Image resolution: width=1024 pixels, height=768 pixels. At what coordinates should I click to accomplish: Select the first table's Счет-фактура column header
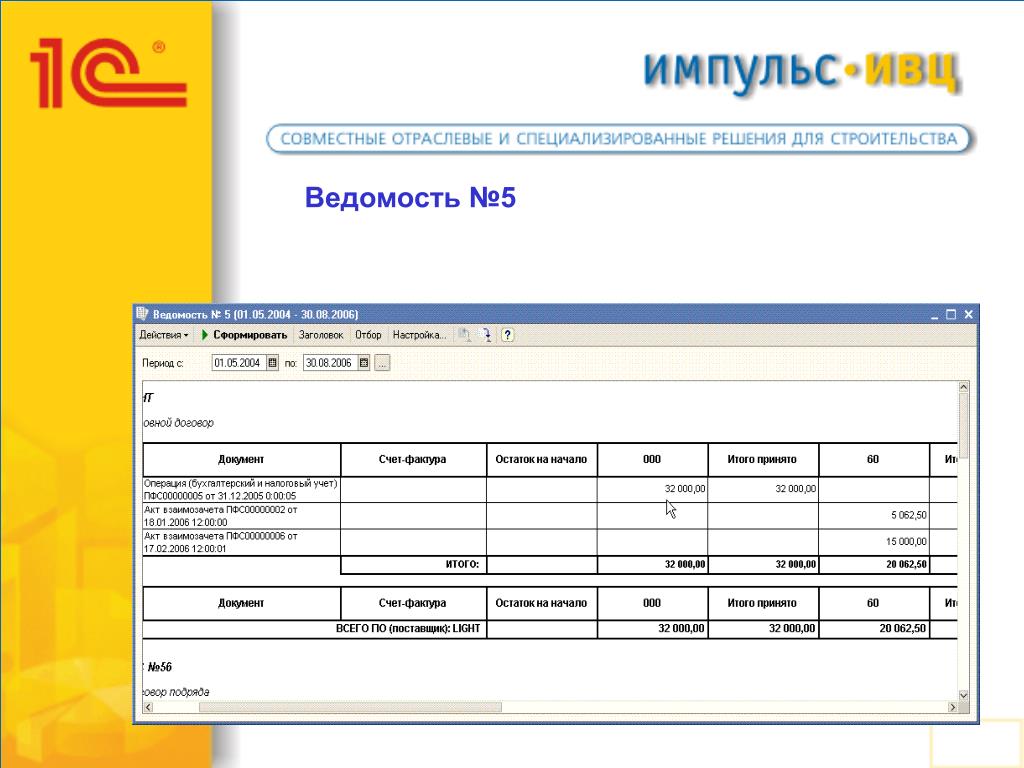click(413, 460)
